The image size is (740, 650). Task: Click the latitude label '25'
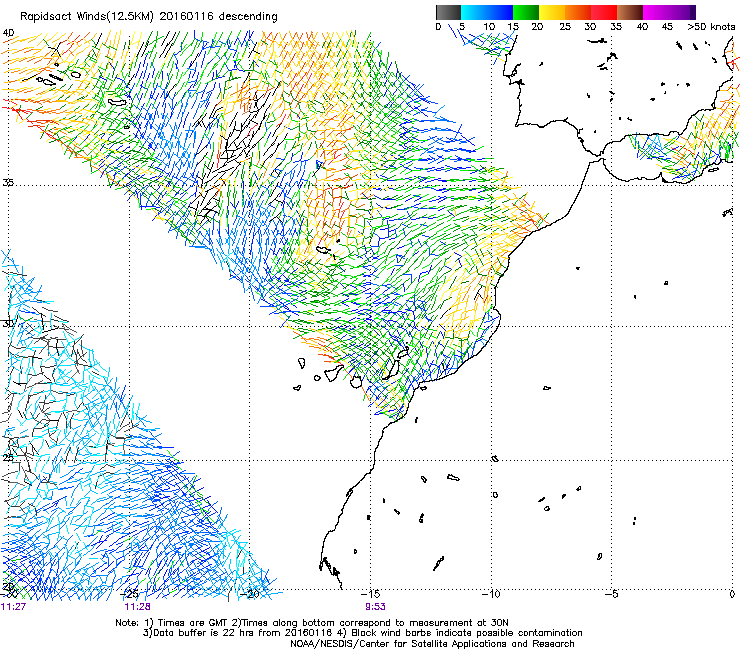pos(8,458)
